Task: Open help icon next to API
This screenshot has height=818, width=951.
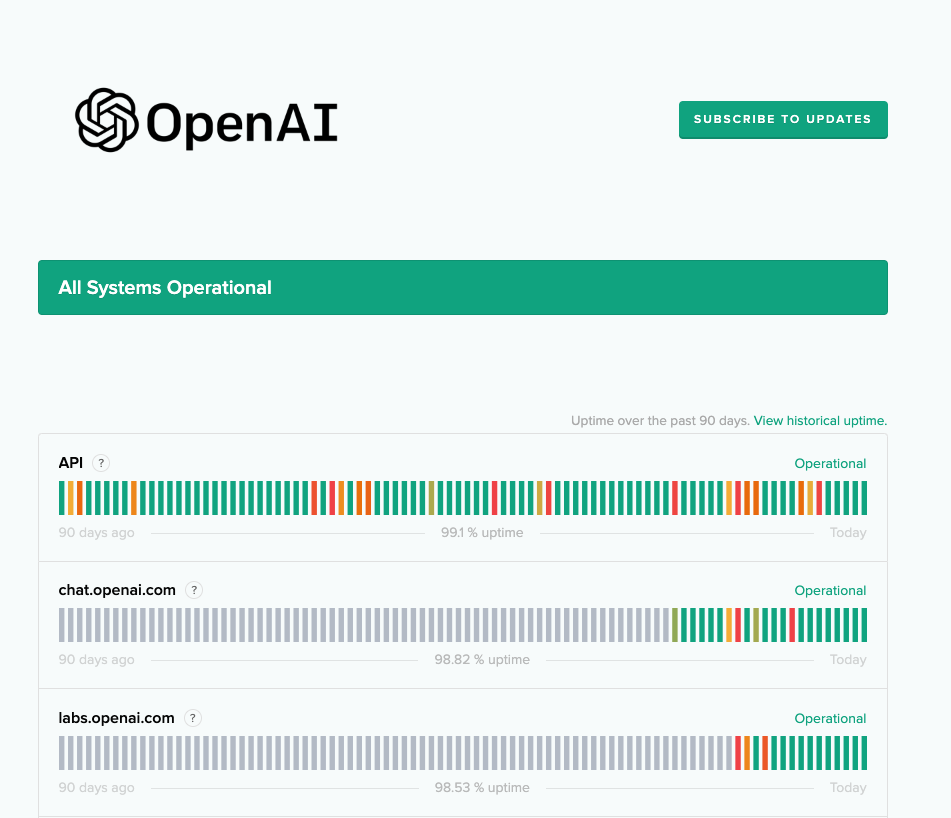Action: coord(101,463)
